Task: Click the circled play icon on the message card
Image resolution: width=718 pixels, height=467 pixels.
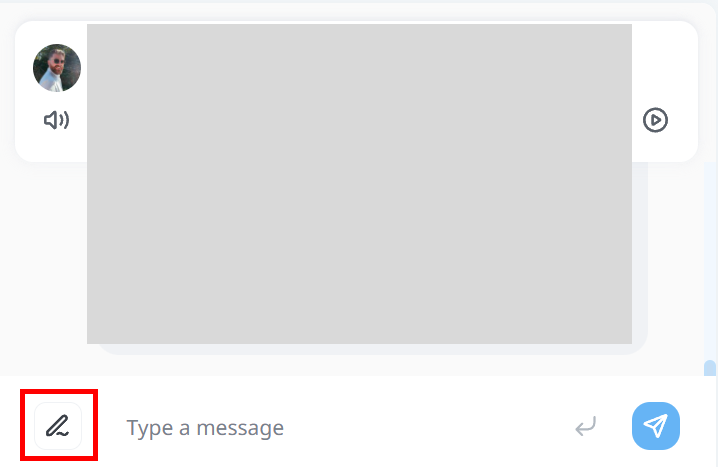Action: pos(655,120)
